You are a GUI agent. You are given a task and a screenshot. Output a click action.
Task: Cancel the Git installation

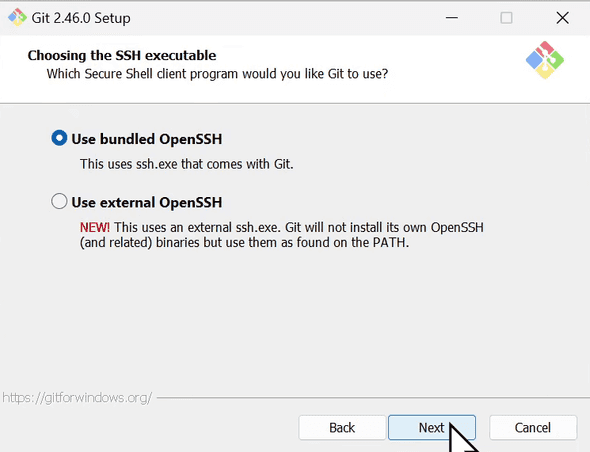click(533, 428)
